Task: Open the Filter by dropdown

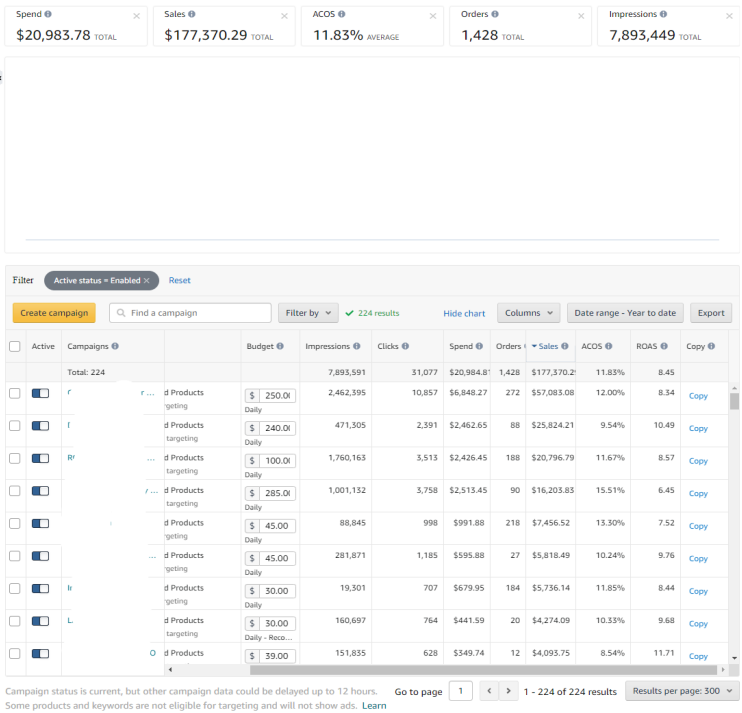Action: pyautogui.click(x=308, y=313)
